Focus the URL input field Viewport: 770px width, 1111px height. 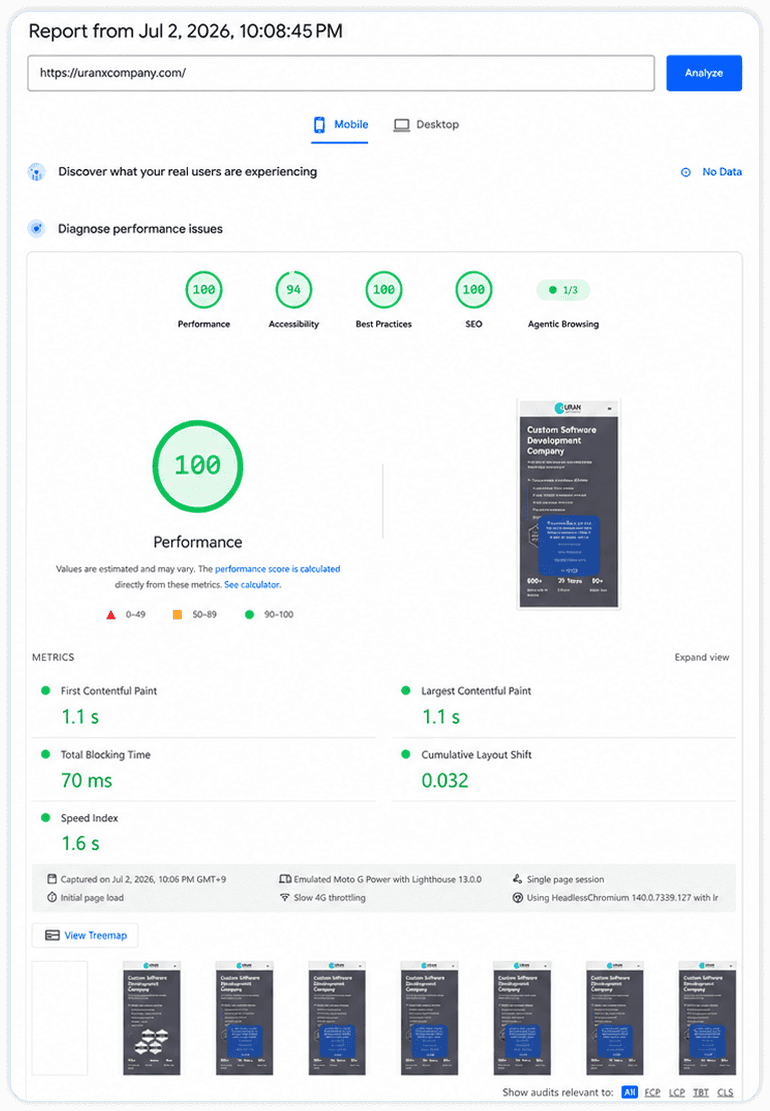tap(341, 73)
